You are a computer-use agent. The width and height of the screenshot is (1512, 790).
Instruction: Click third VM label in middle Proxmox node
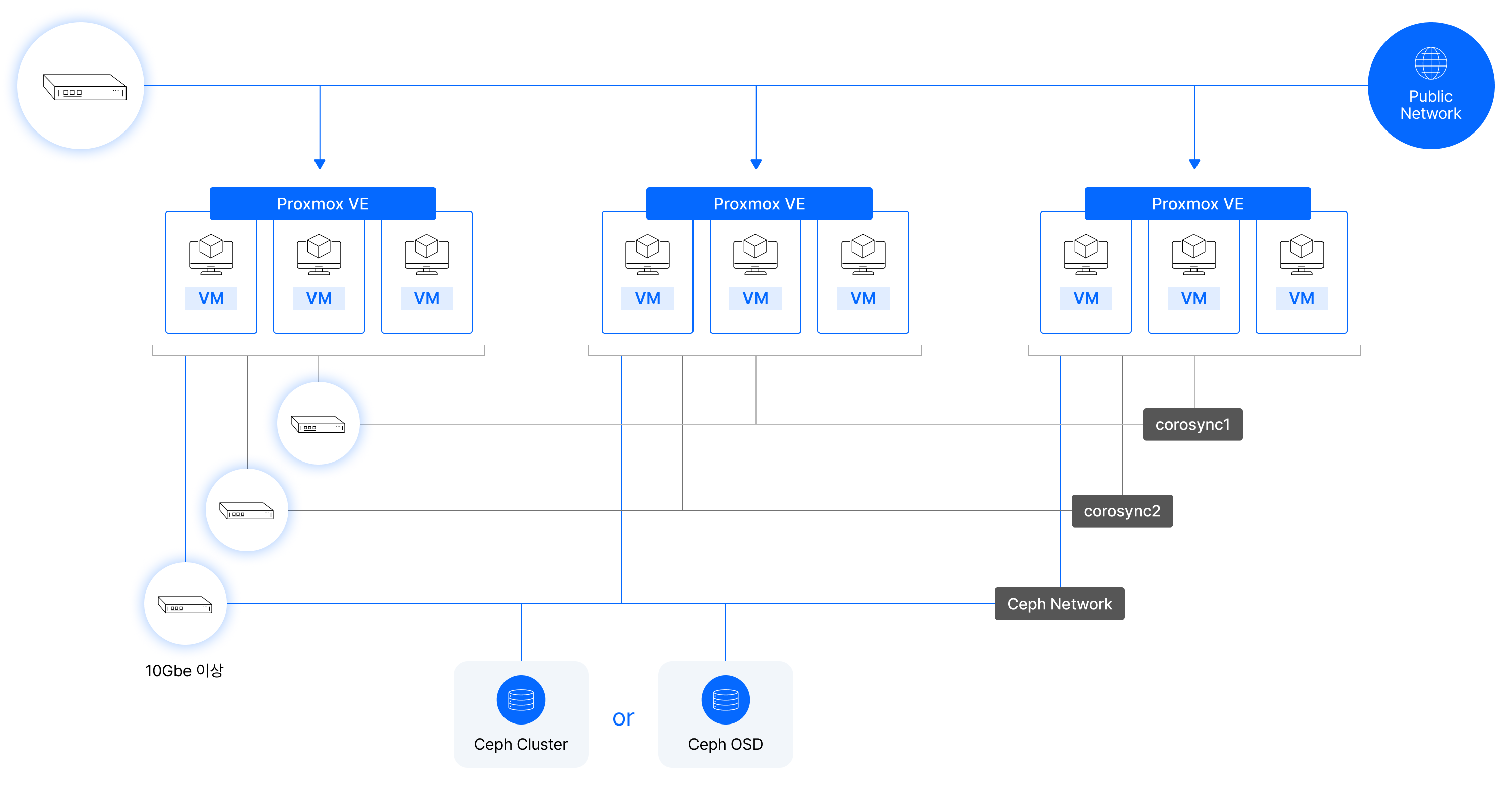(x=863, y=298)
